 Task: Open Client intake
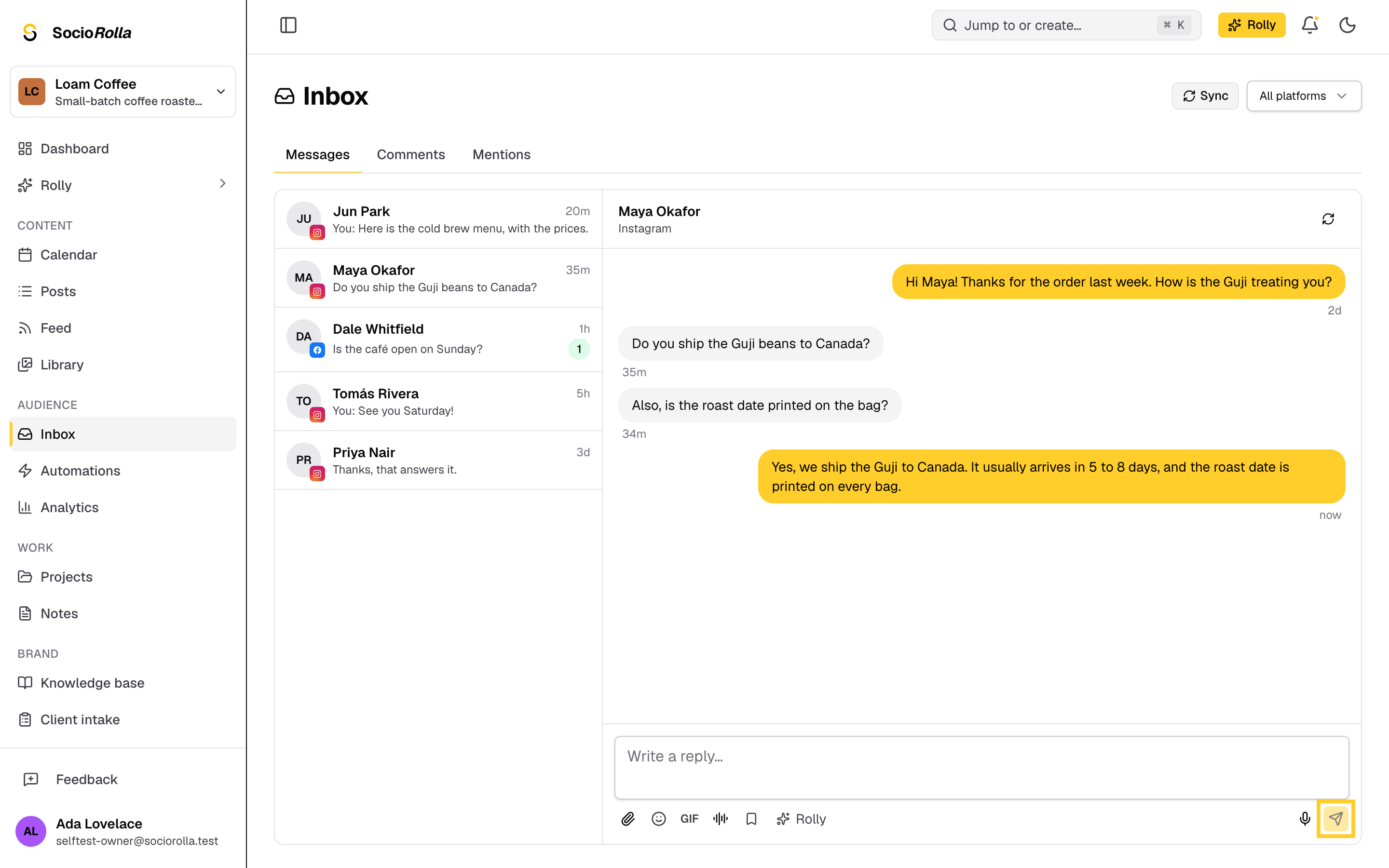123,719
